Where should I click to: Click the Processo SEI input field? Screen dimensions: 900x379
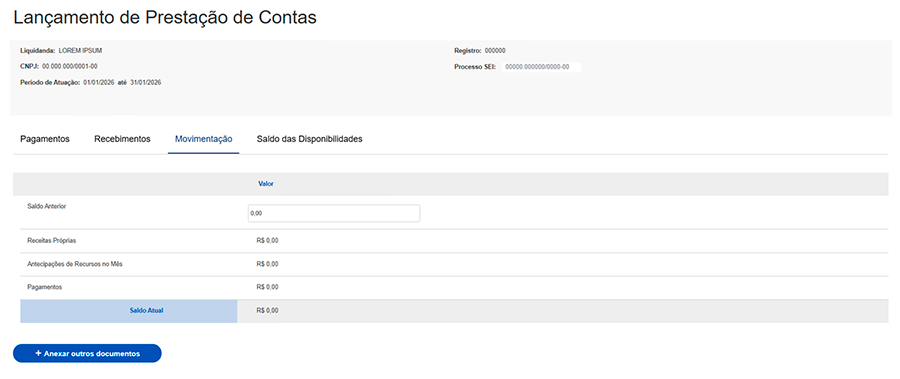tap(541, 67)
